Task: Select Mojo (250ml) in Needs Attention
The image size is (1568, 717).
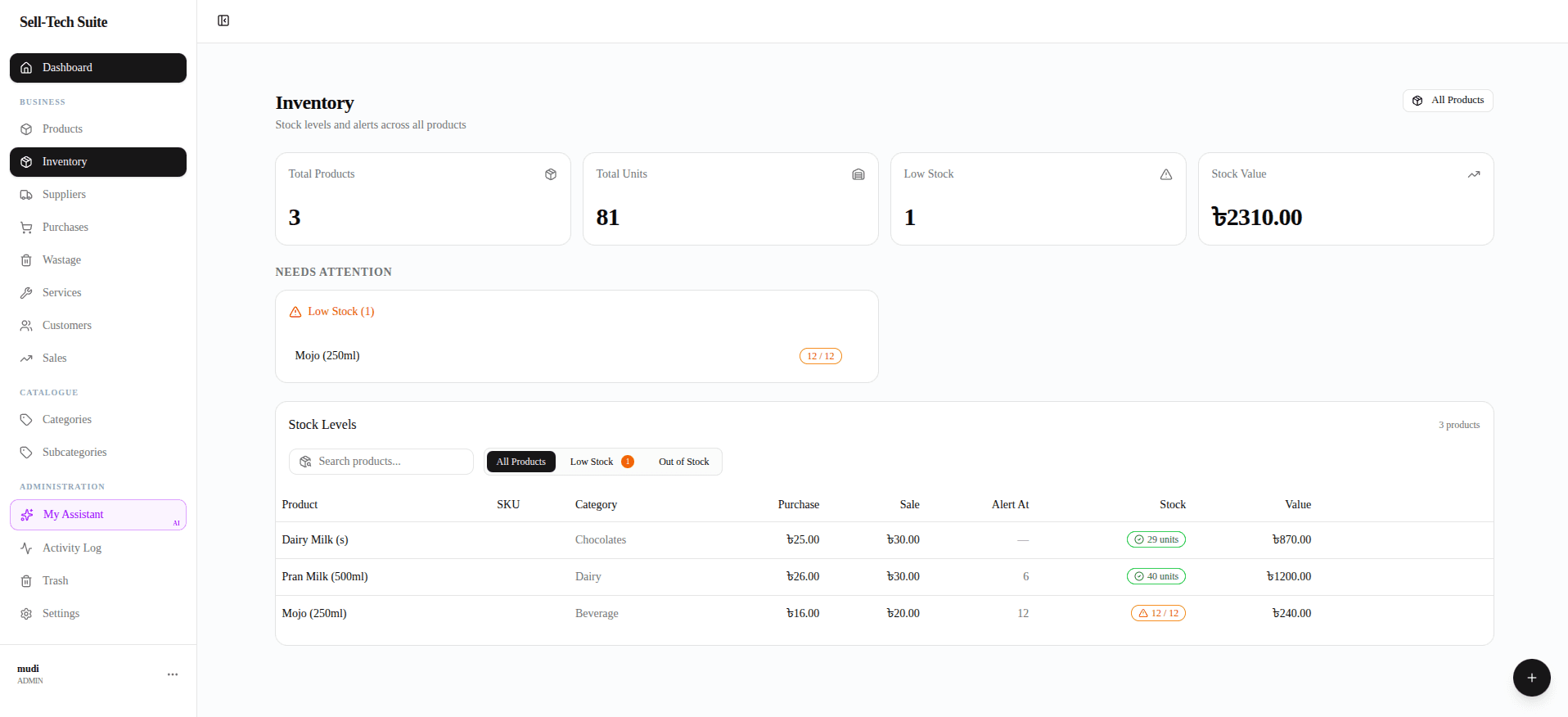Action: point(327,356)
